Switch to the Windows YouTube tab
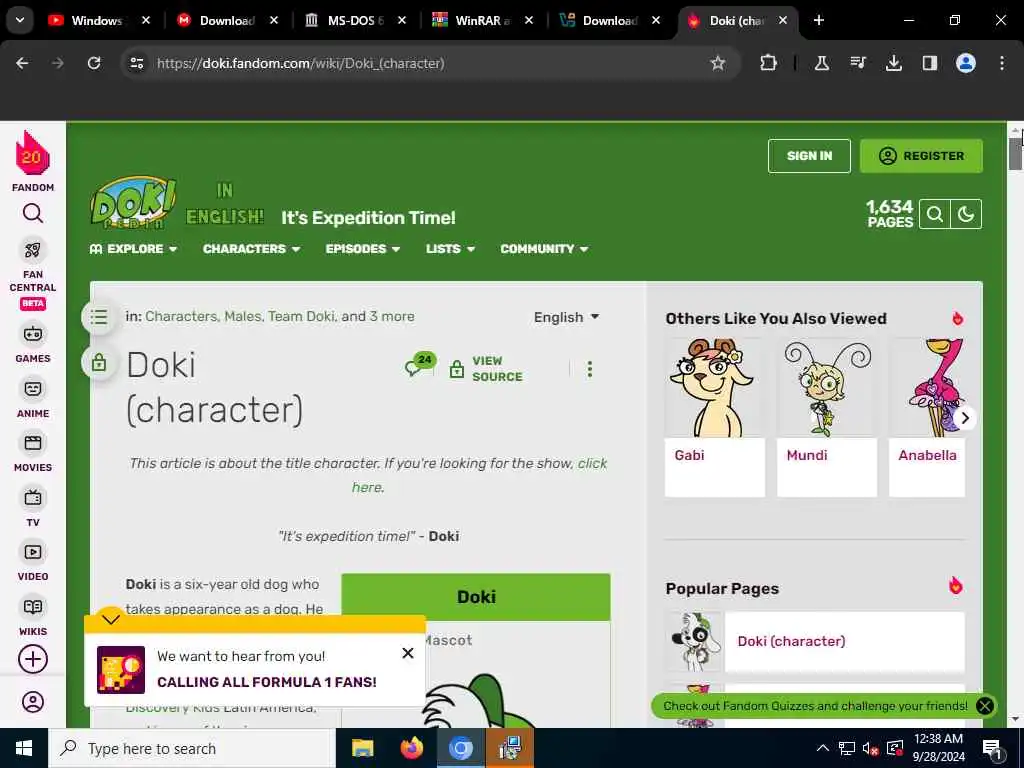The width and height of the screenshot is (1024, 768). pos(97,20)
